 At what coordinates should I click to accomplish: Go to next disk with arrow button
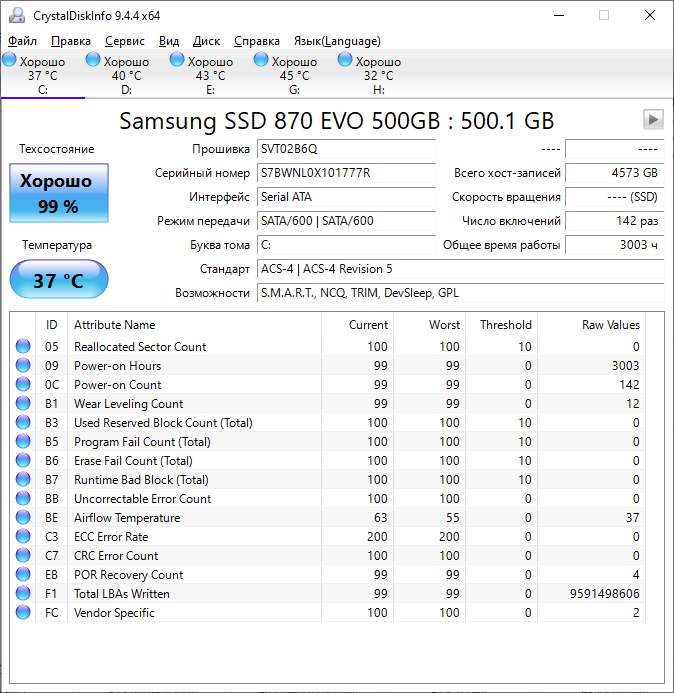click(653, 120)
